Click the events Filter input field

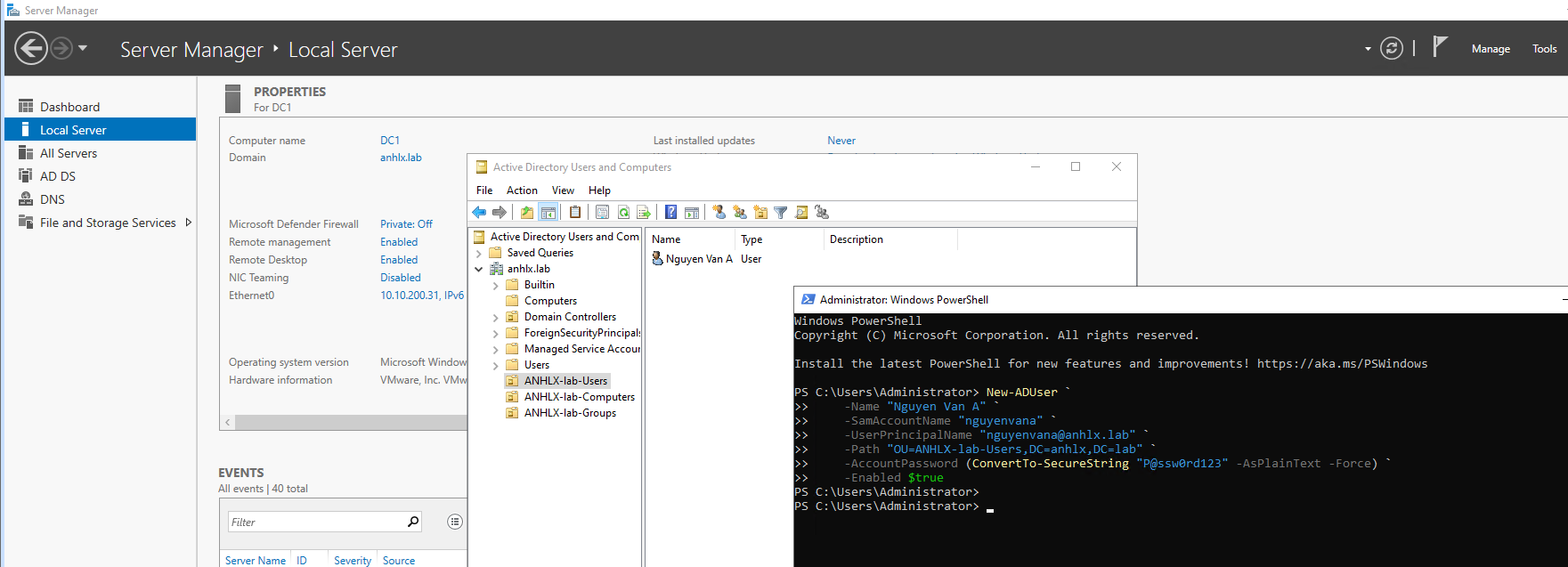pyautogui.click(x=316, y=522)
